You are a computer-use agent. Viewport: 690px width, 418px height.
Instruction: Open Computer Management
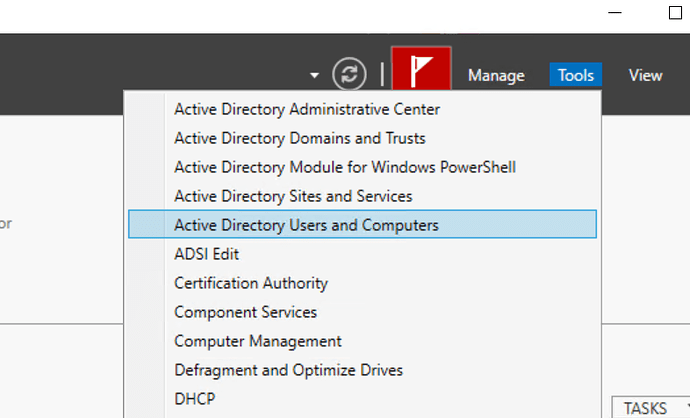click(258, 341)
